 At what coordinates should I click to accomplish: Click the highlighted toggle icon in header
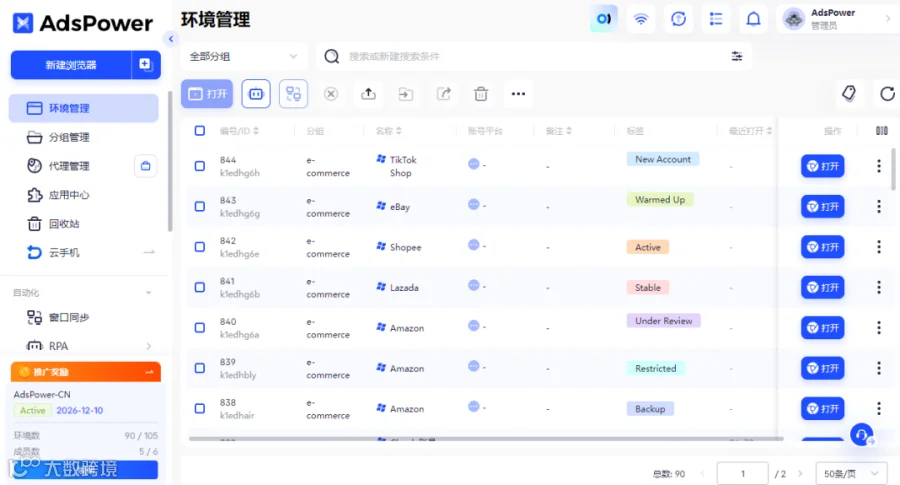point(604,19)
